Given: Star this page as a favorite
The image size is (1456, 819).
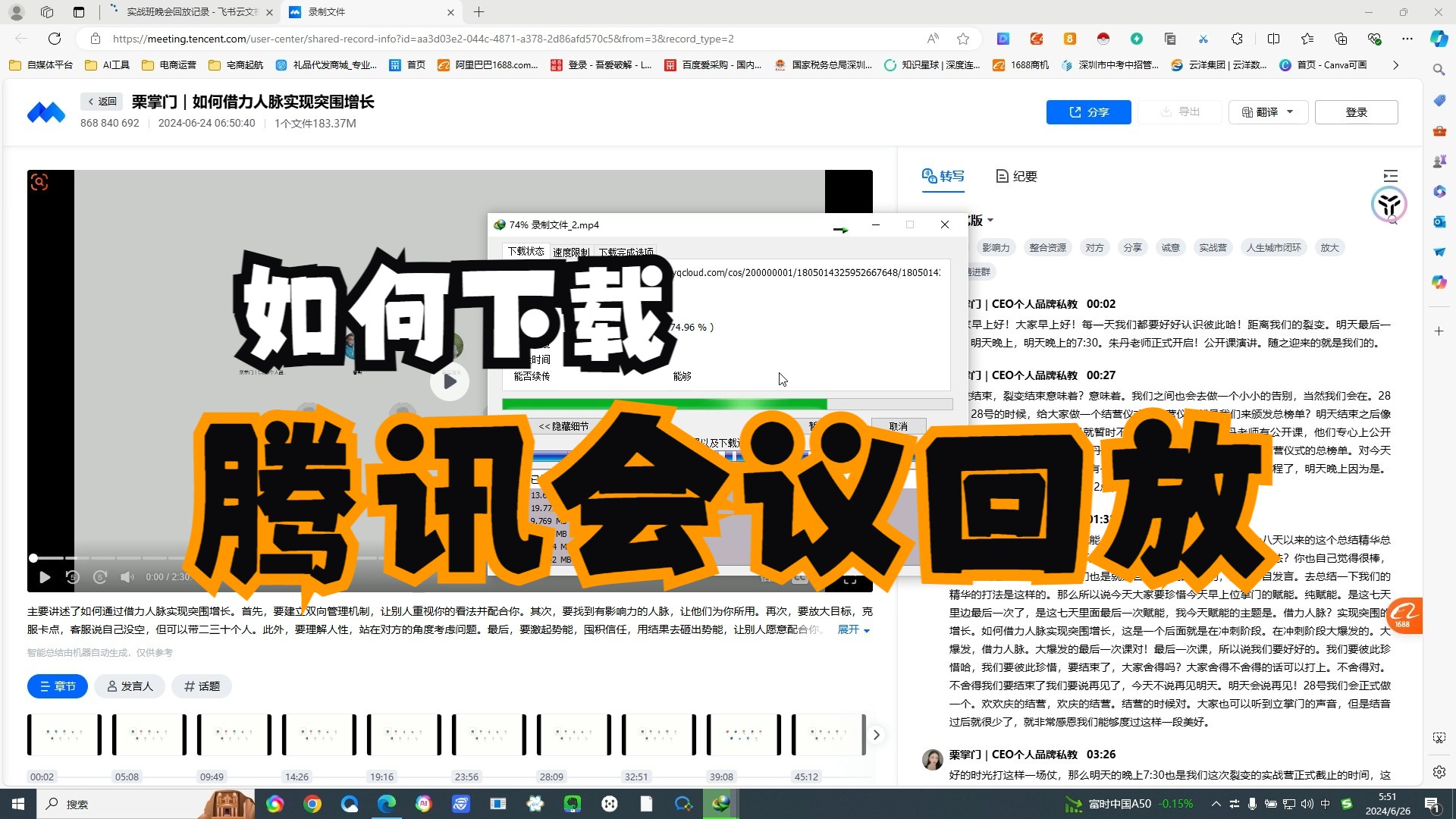Looking at the screenshot, I should tap(963, 39).
